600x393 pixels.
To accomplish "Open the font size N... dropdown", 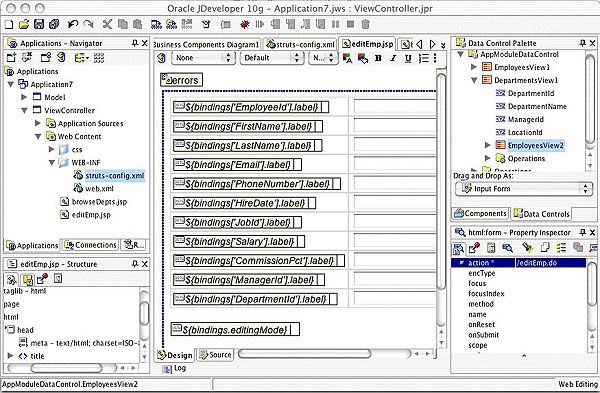I will (x=323, y=58).
